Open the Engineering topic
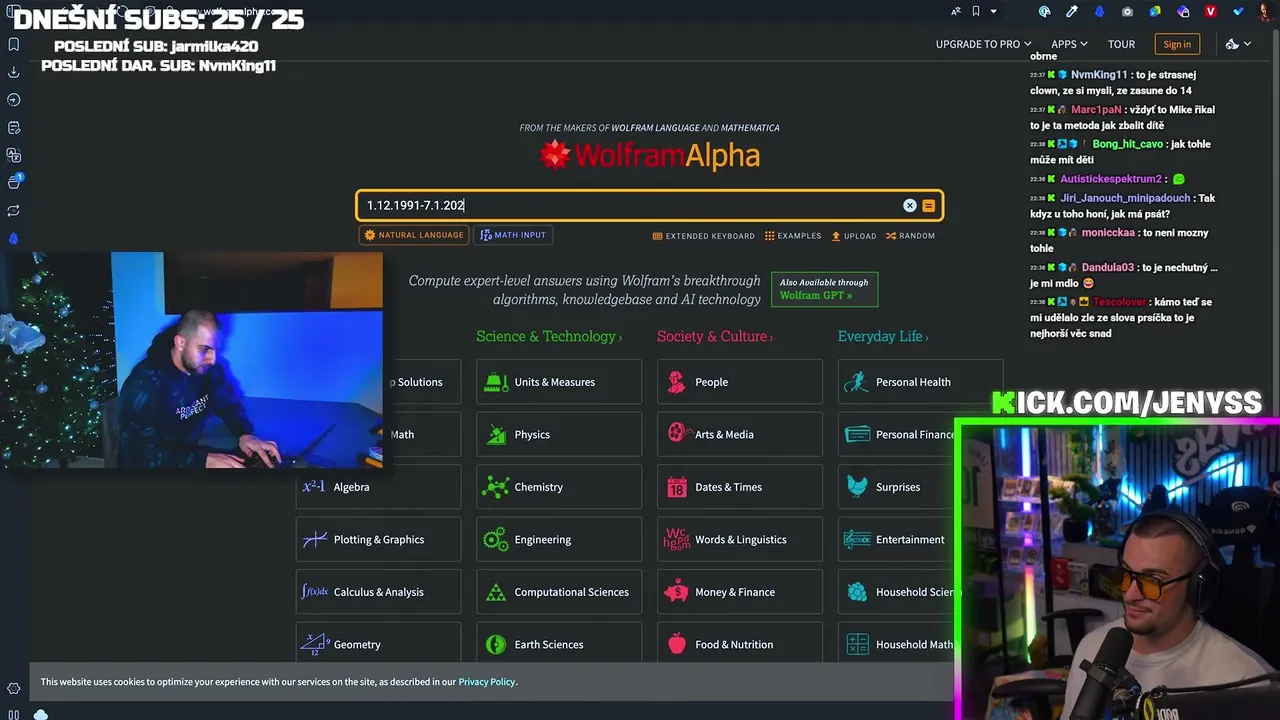1280x720 pixels. (559, 540)
